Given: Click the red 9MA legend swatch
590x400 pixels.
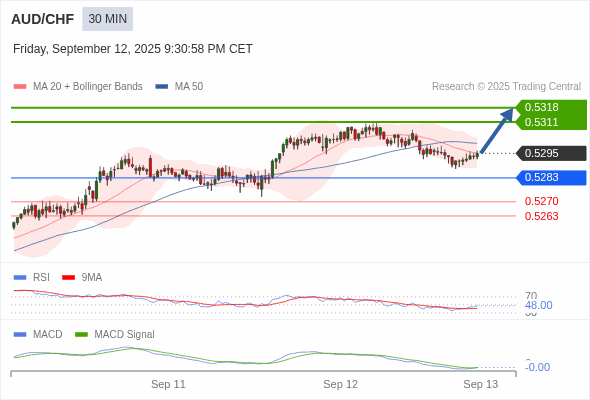Looking at the screenshot, I should tap(68, 278).
